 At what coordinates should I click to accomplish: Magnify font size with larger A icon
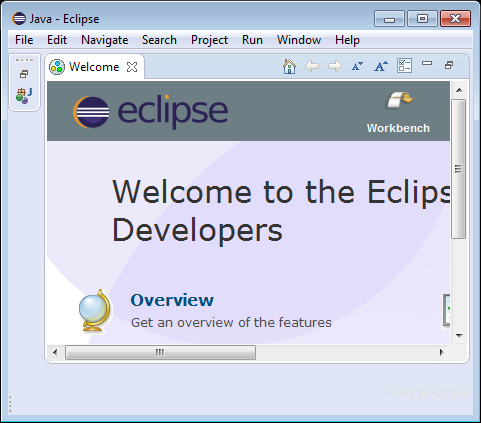tap(381, 66)
